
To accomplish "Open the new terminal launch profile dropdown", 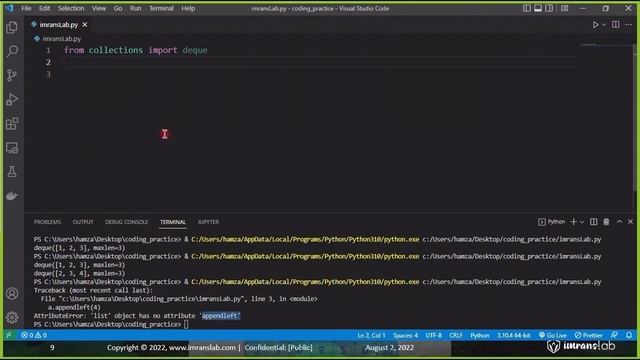I will tap(582, 222).
